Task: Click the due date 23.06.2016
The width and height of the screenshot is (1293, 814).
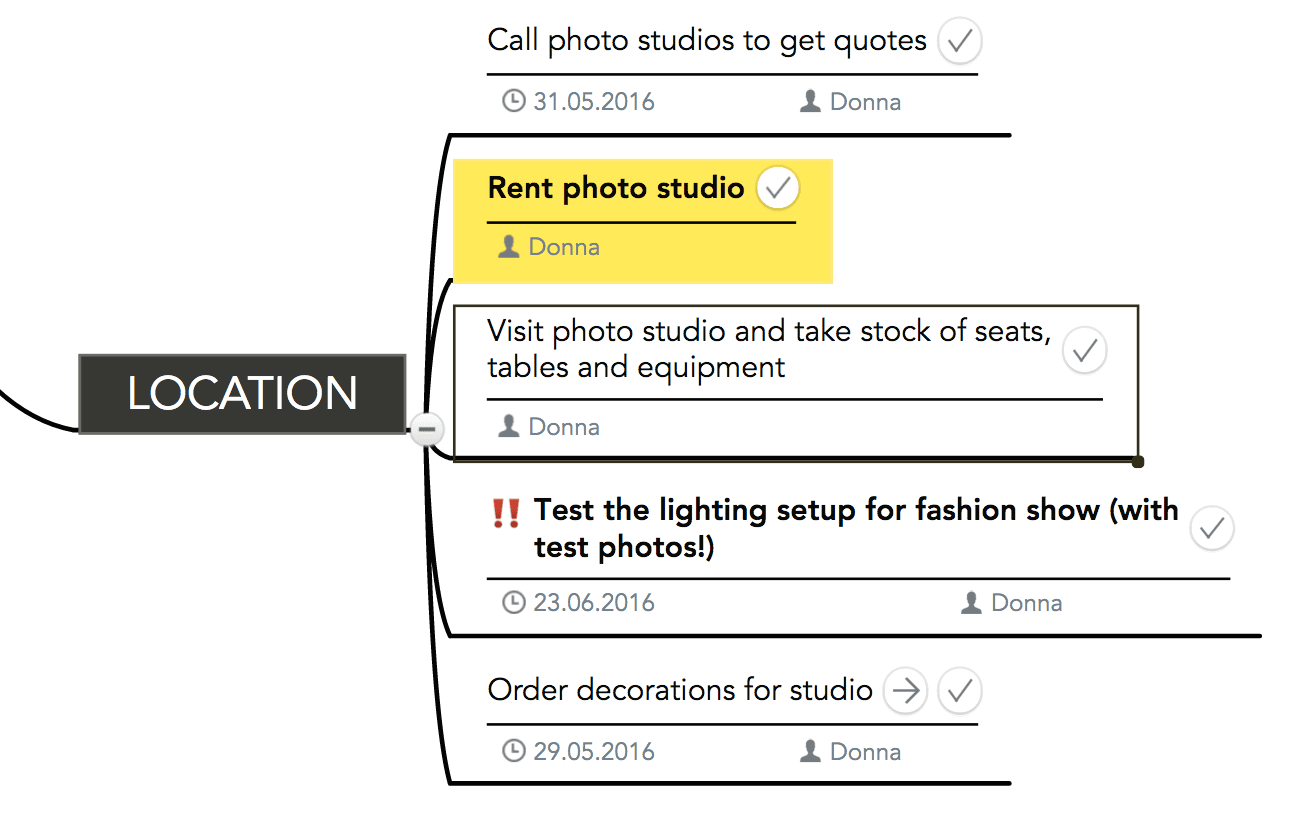Action: 593,603
